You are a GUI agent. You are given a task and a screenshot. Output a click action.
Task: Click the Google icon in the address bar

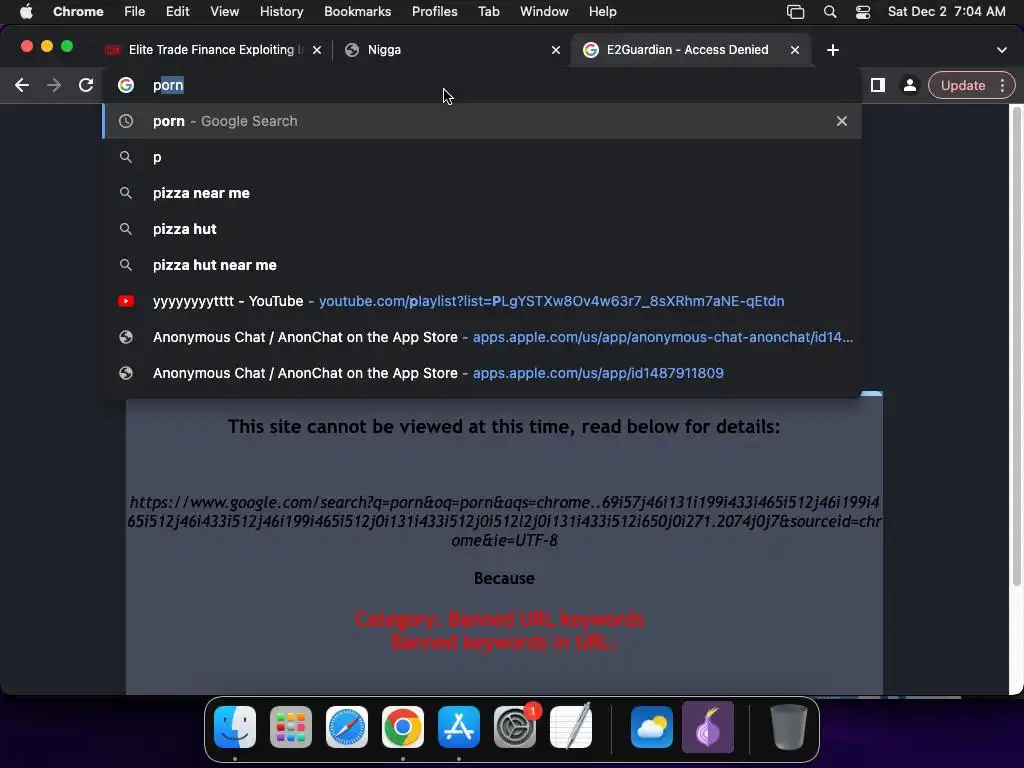click(125, 85)
